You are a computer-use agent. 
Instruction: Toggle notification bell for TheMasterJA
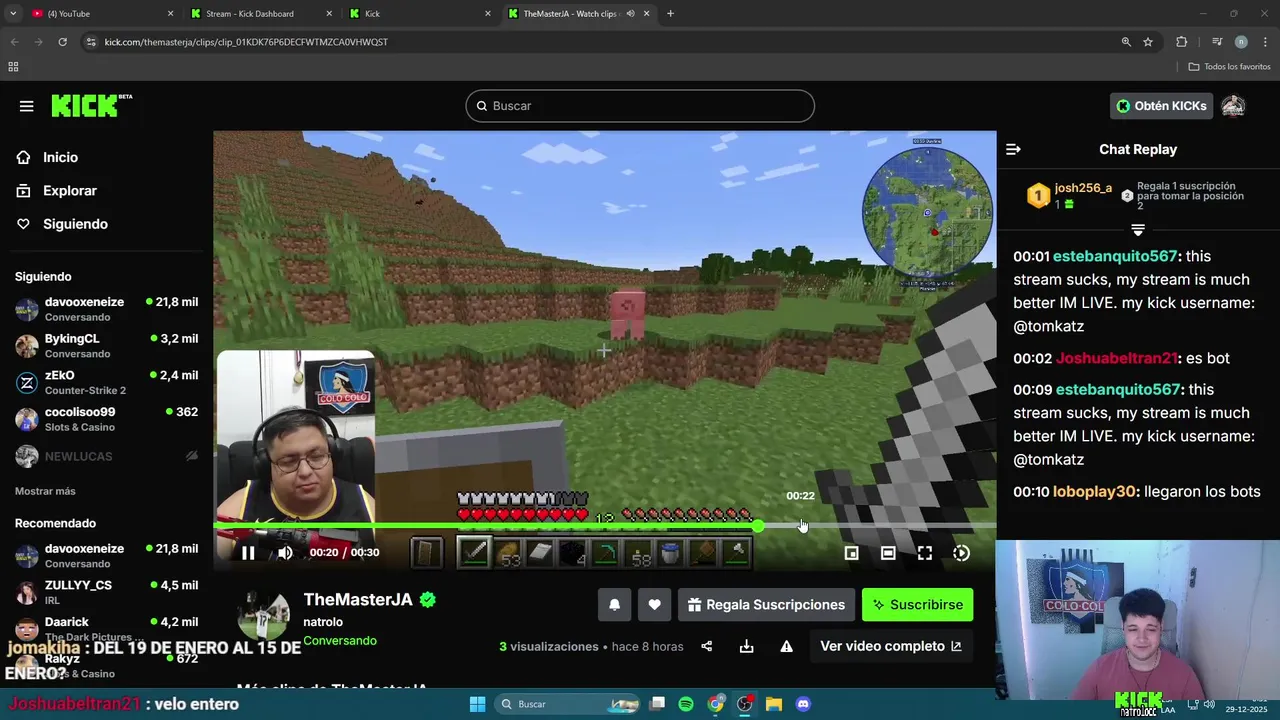614,604
